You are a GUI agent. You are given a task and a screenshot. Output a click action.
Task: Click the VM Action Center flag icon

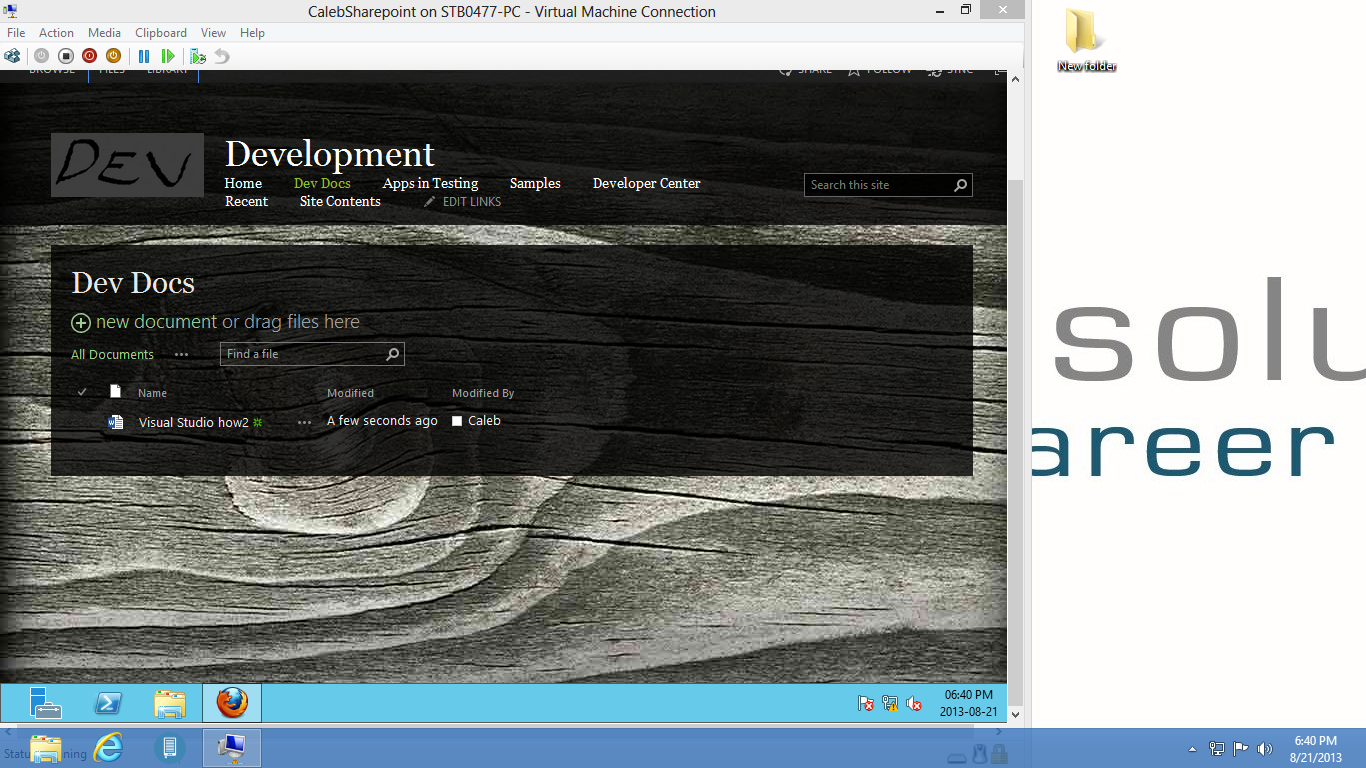click(866, 703)
